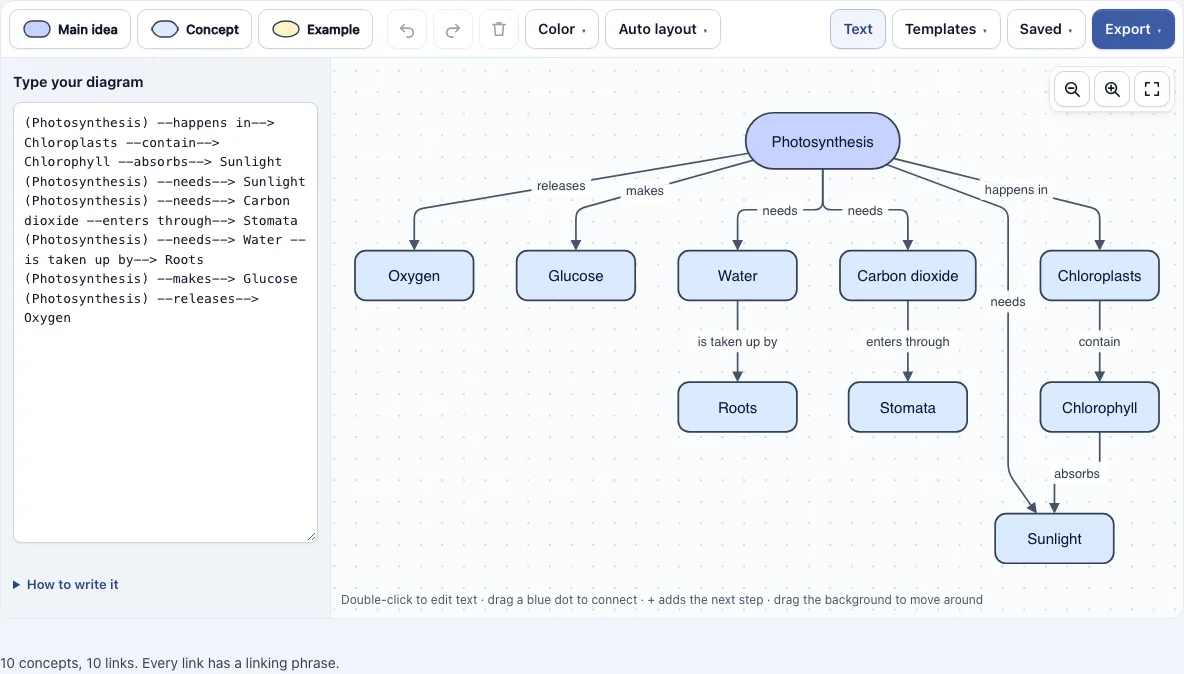This screenshot has width=1184, height=674.
Task: Zoom in on the diagram canvas
Action: (1112, 89)
